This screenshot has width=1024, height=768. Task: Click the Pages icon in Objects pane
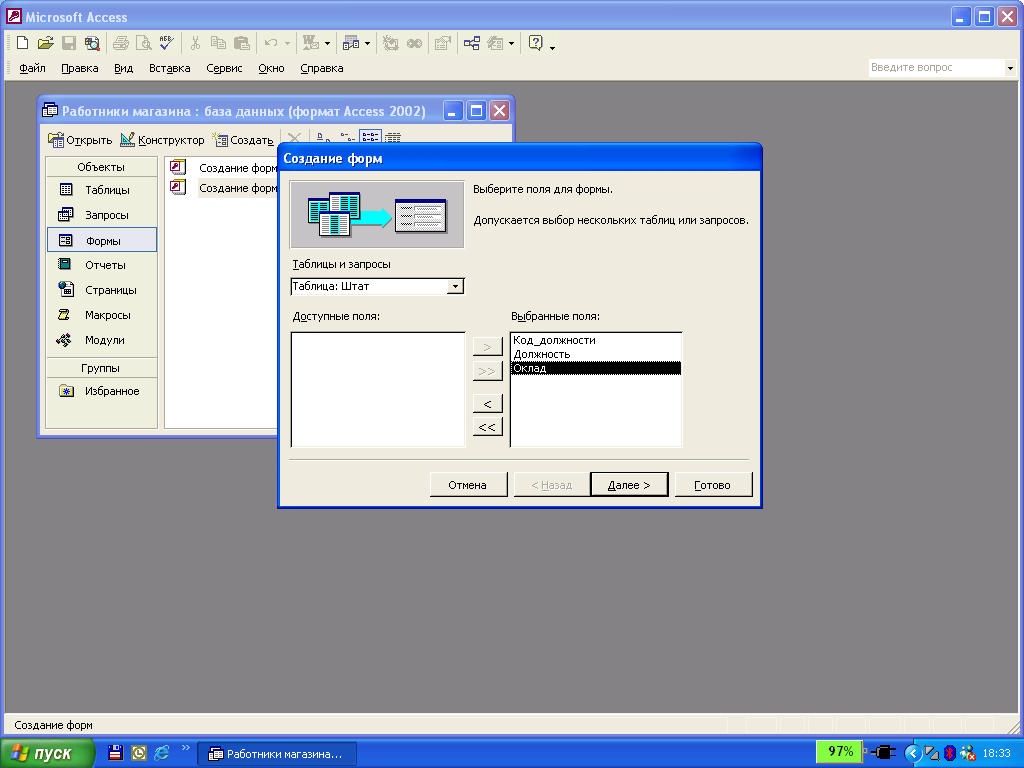pyautogui.click(x=66, y=289)
